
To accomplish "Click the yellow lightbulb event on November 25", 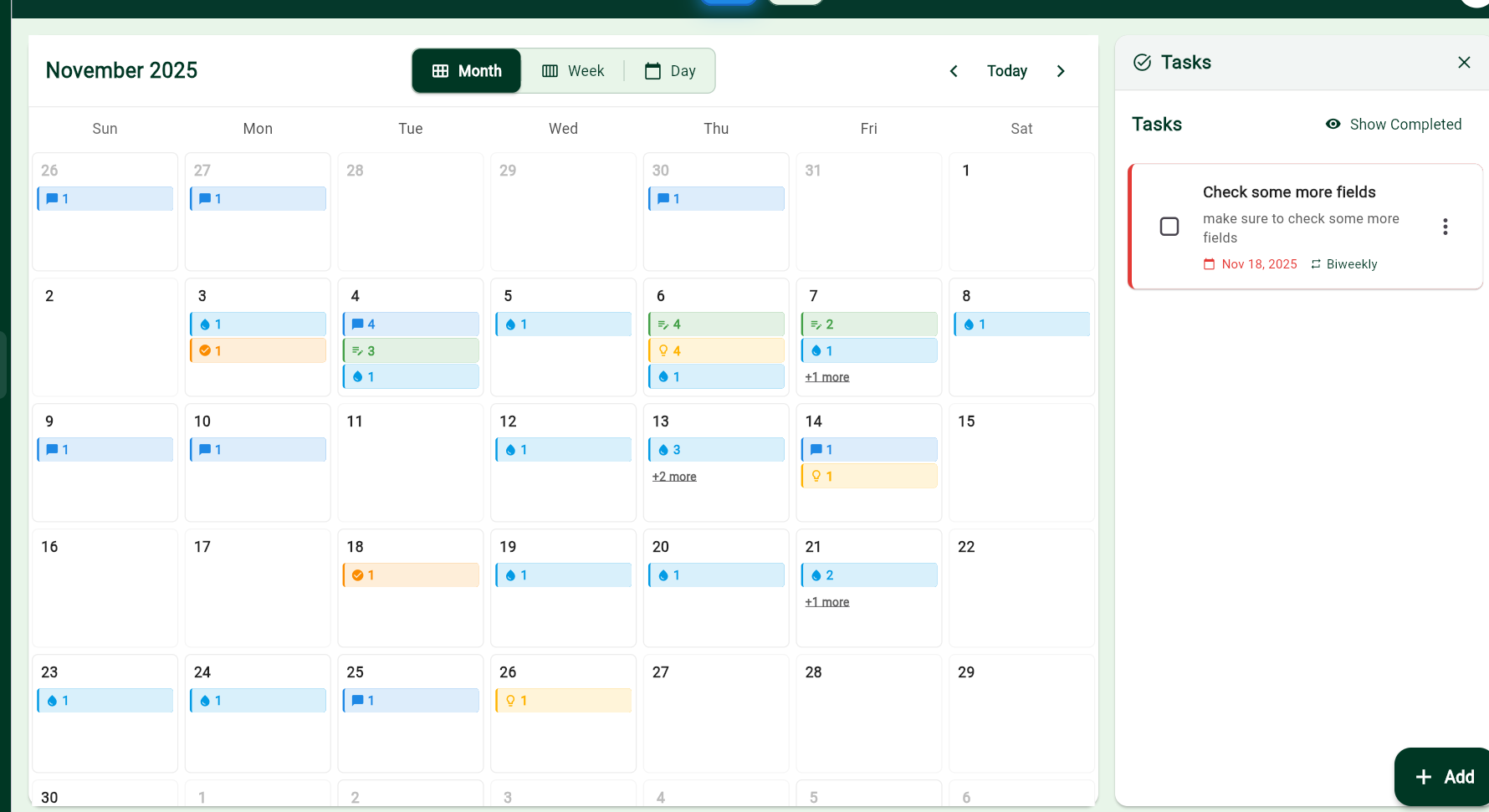I will tap(562, 700).
